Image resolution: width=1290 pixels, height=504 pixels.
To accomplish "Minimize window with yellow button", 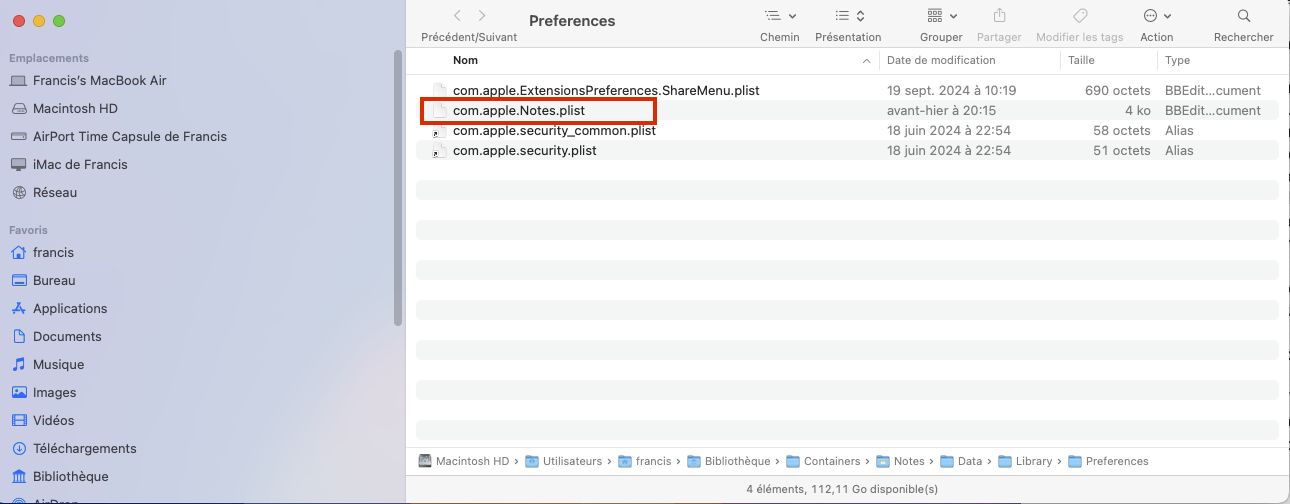I will click(39, 20).
